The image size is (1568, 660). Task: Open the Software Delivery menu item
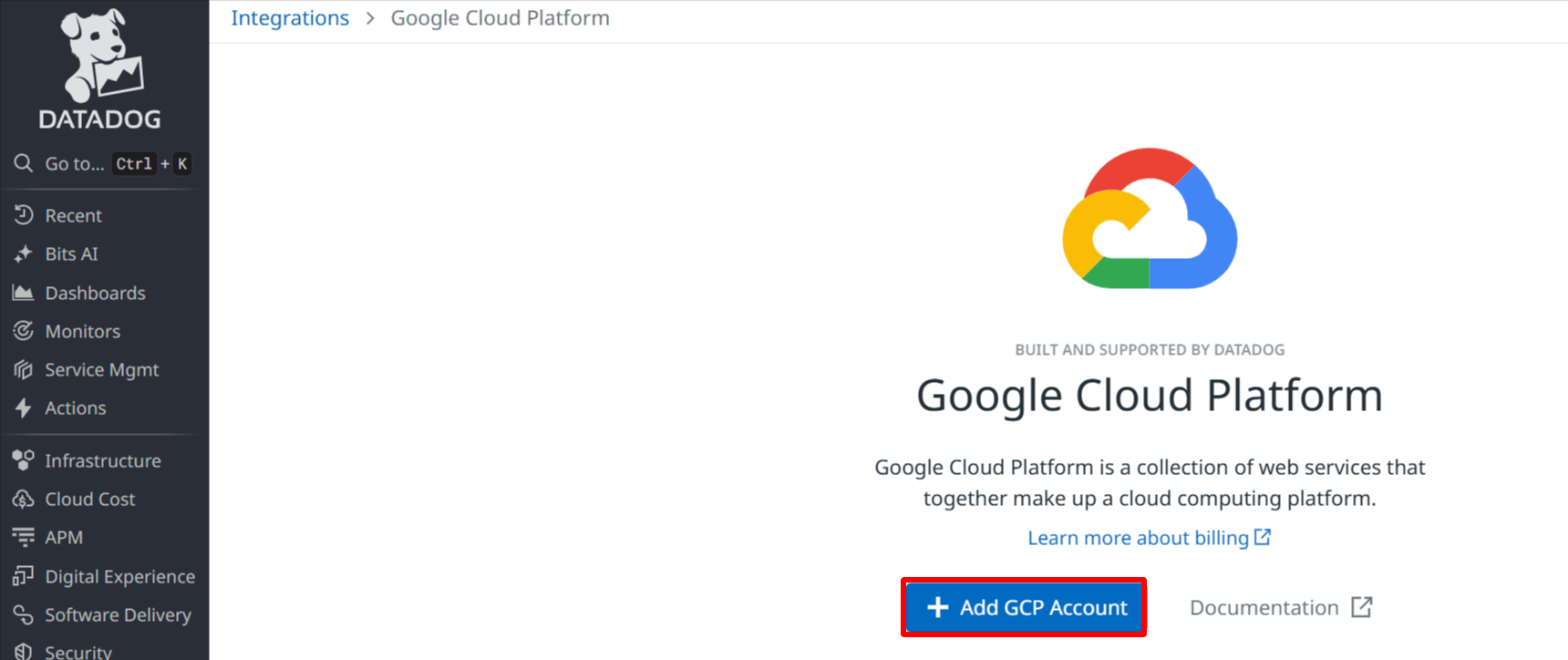click(x=118, y=615)
